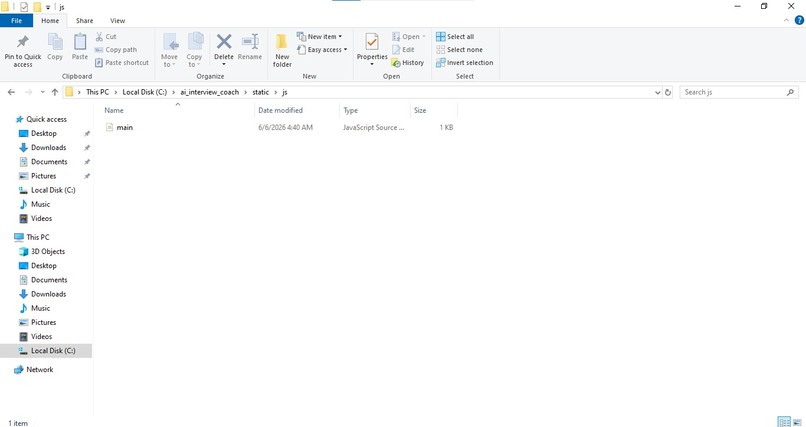Click Open in the ribbon
This screenshot has width=806, height=427.
click(x=409, y=36)
